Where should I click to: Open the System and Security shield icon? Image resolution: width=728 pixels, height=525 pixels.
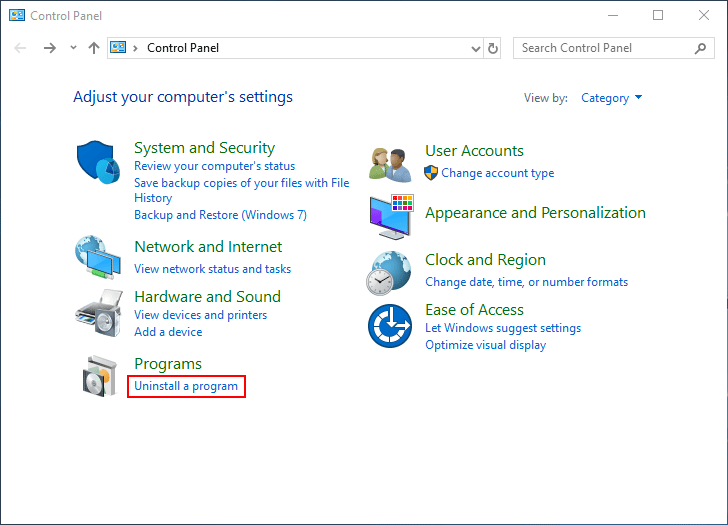(98, 162)
